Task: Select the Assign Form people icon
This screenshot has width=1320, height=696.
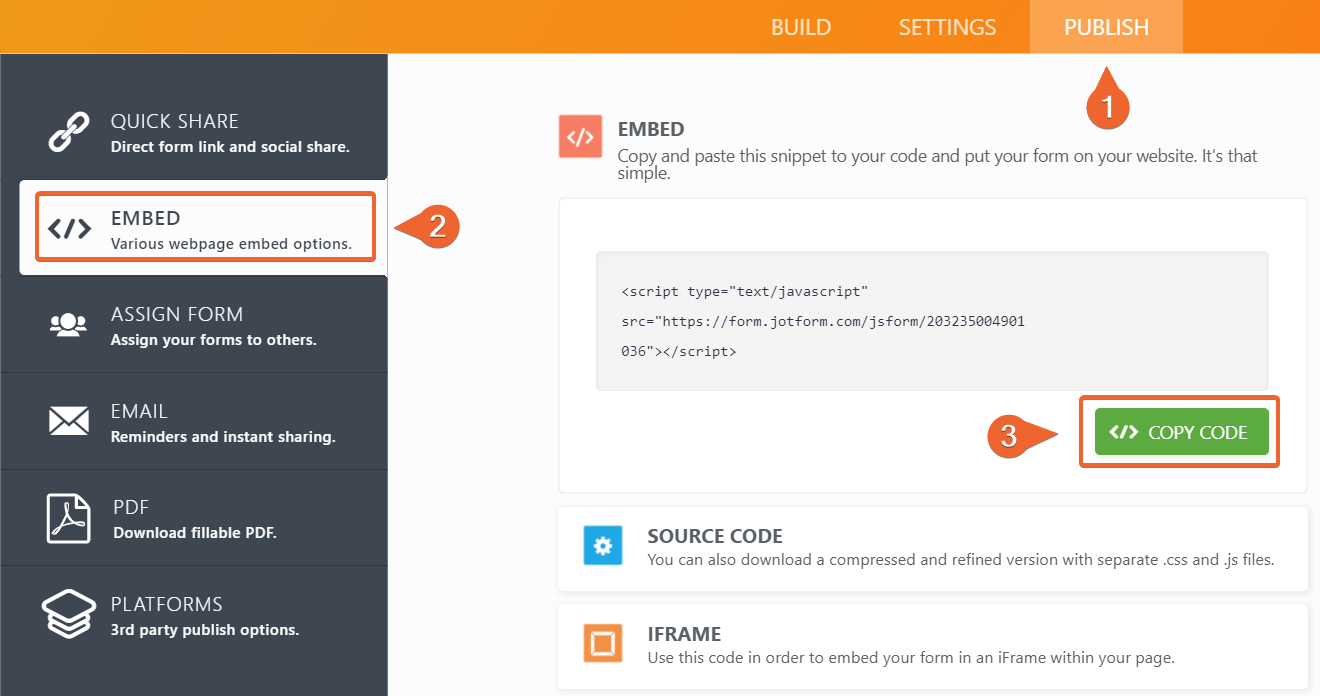Action: (x=67, y=322)
